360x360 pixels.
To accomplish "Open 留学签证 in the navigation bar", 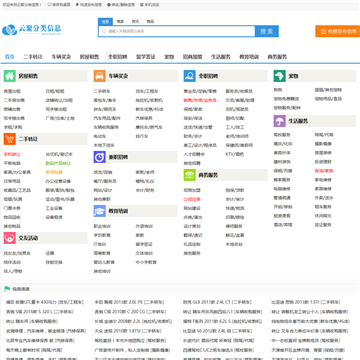I will coord(146,57).
